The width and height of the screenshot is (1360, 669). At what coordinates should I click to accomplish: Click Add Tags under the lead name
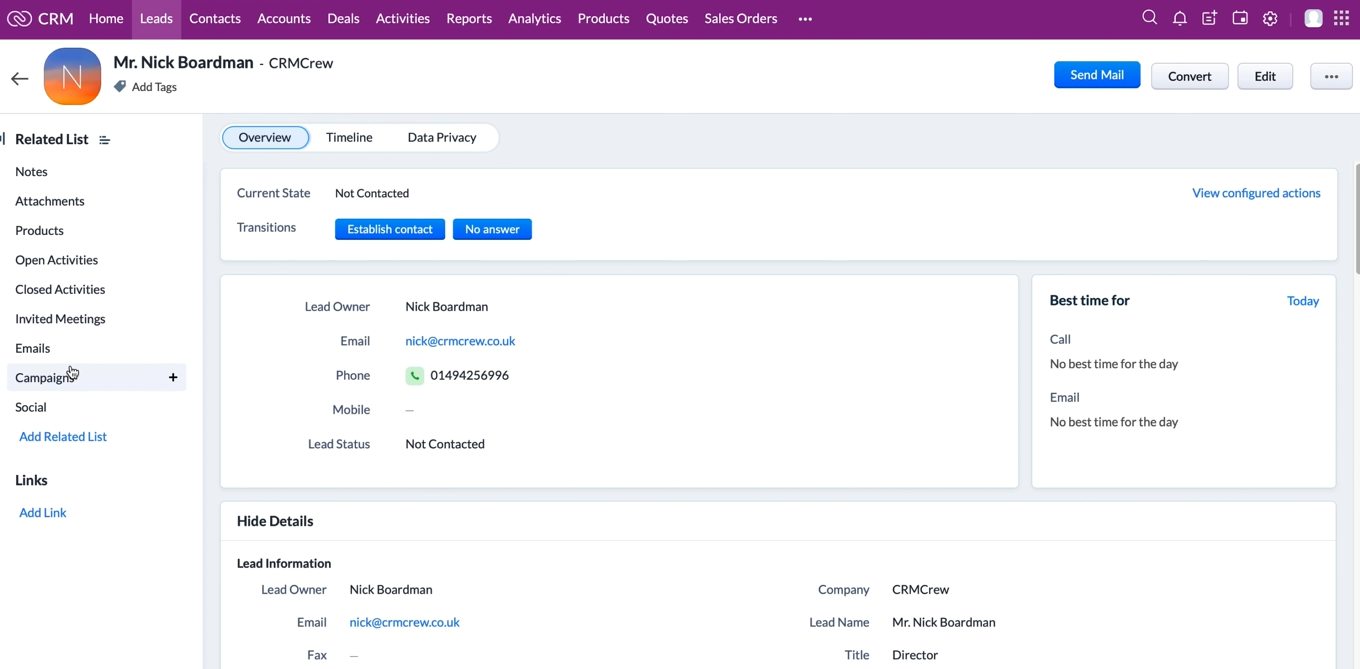point(153,86)
